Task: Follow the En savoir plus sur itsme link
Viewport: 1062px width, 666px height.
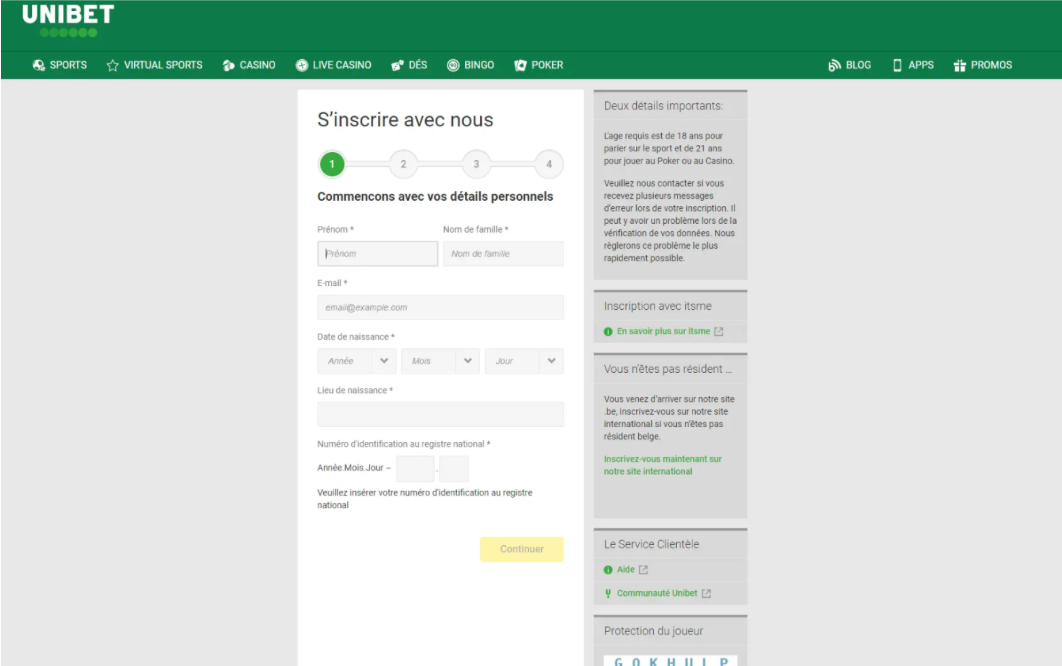Action: click(x=663, y=331)
